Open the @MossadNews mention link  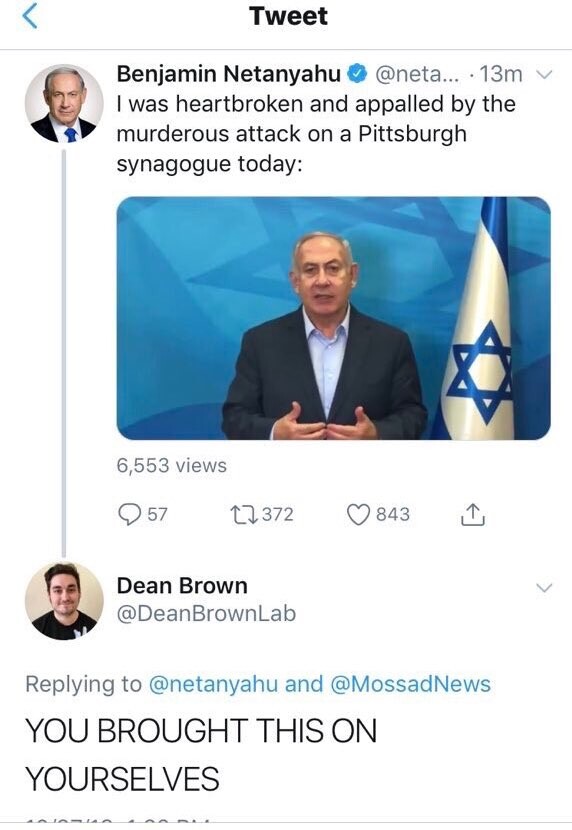[411, 684]
